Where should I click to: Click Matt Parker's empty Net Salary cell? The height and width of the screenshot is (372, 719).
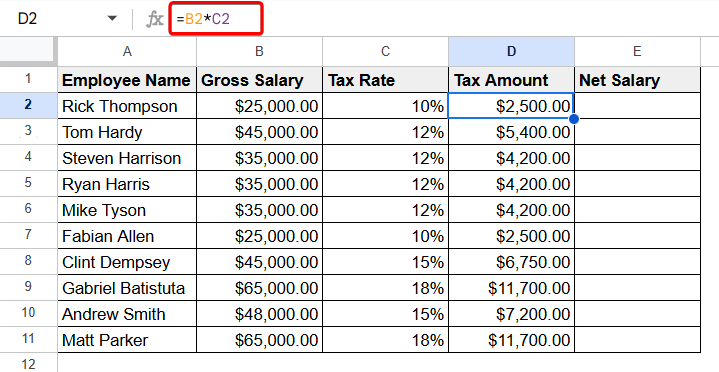point(637,340)
